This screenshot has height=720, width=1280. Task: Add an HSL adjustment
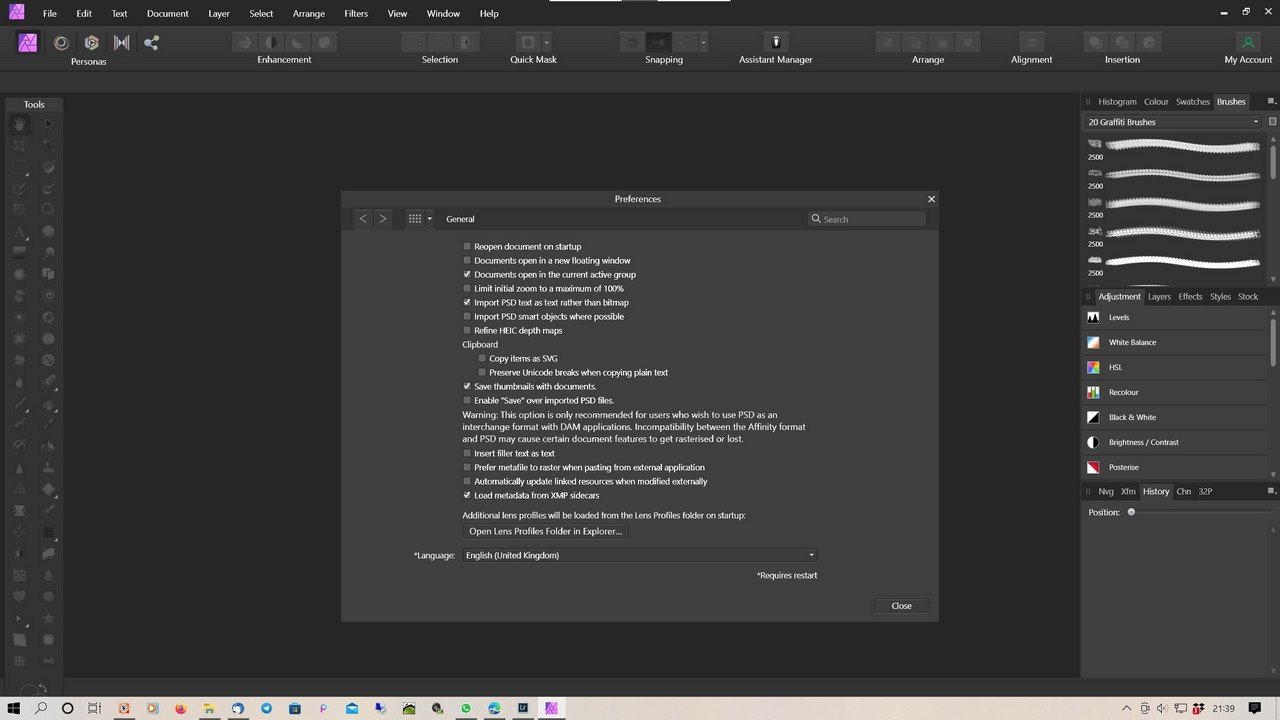click(x=1174, y=367)
